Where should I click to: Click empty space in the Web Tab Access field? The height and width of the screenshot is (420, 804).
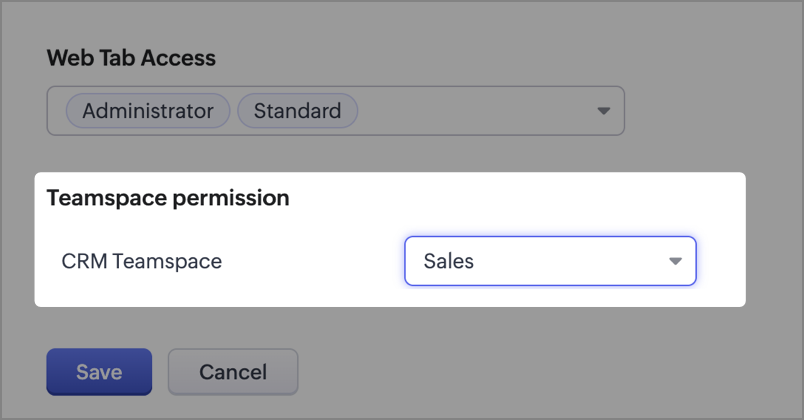pos(470,111)
